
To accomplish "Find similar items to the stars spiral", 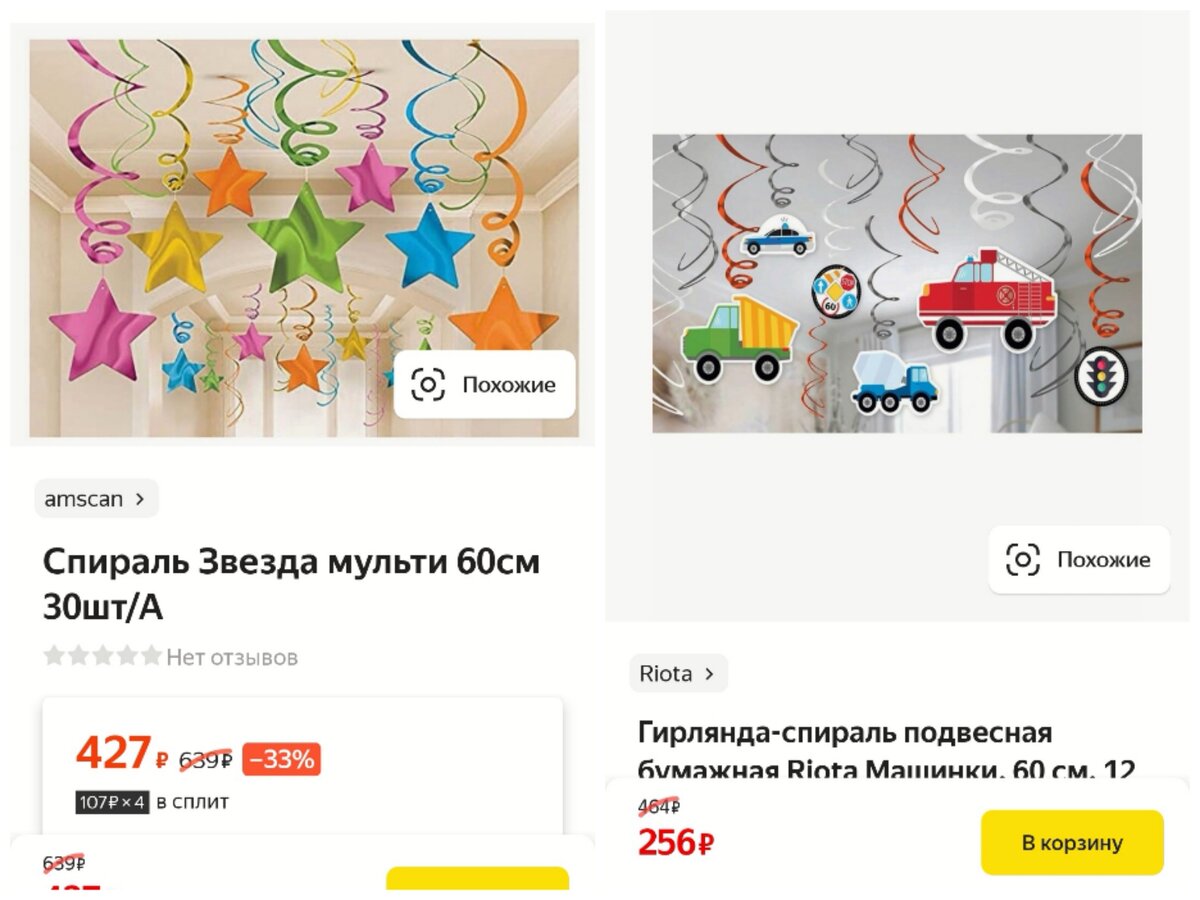I will click(485, 384).
